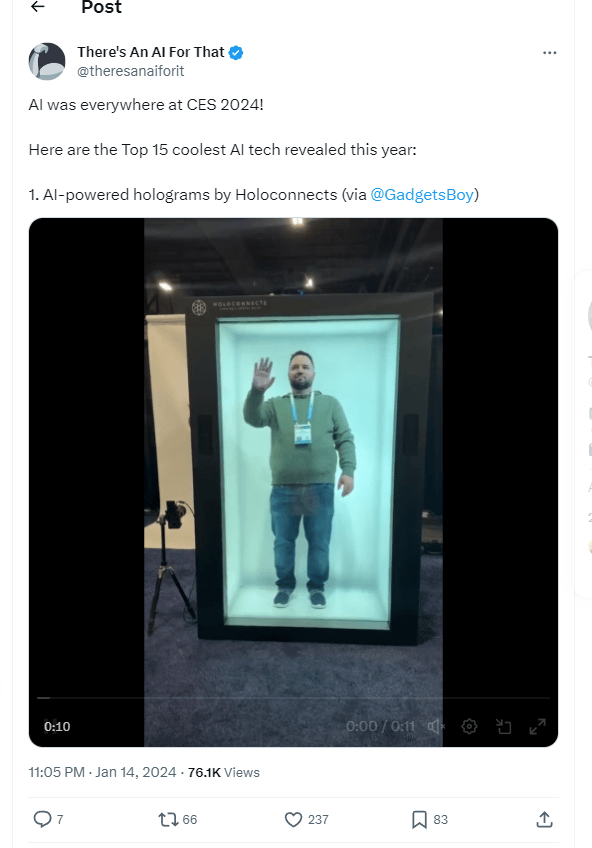Image resolution: width=592 pixels, height=848 pixels.
Task: Click the There's An AI For That avatar
Action: coord(47,61)
